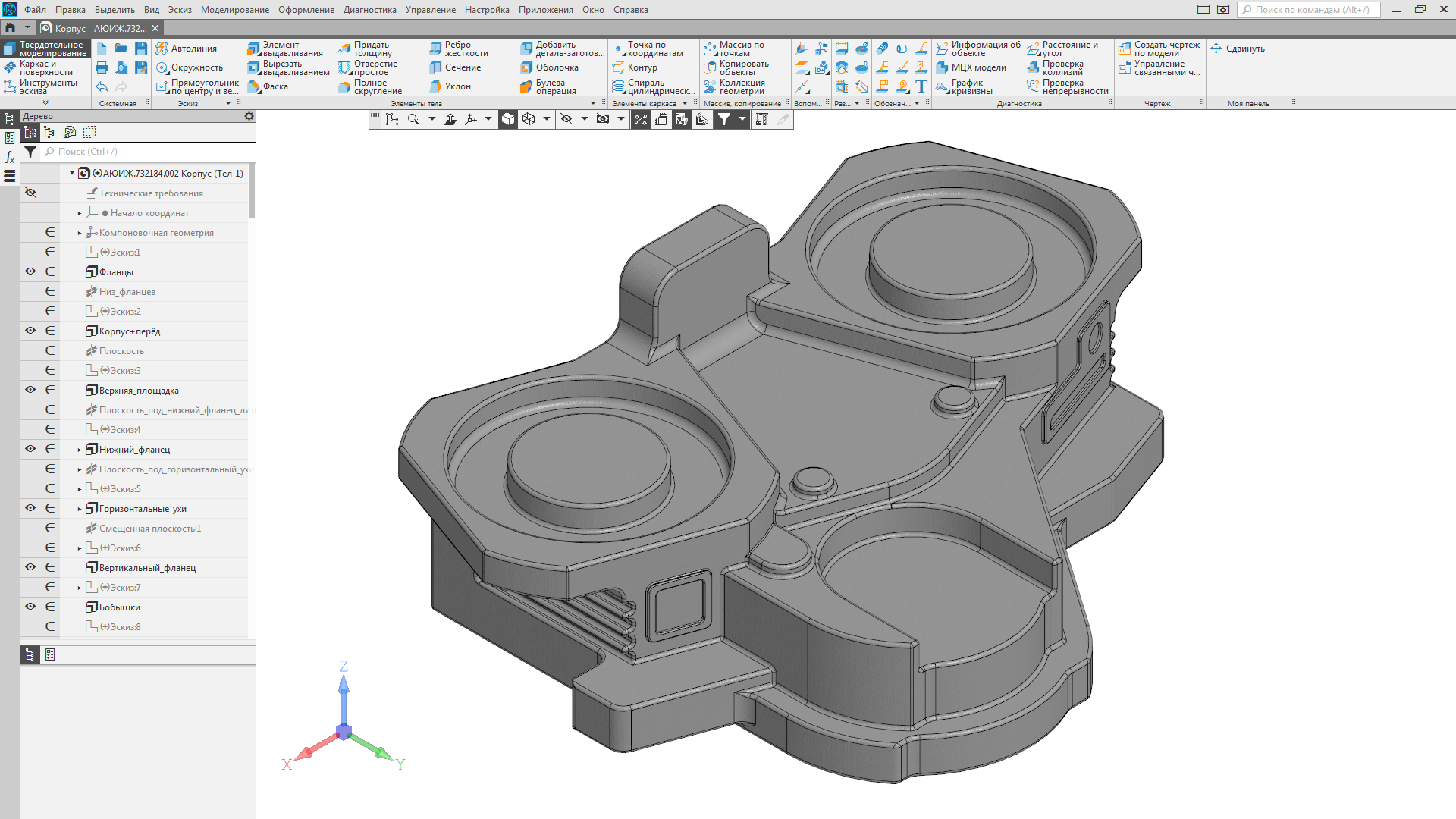
Task: Open the Диагностика menu
Action: 369,10
